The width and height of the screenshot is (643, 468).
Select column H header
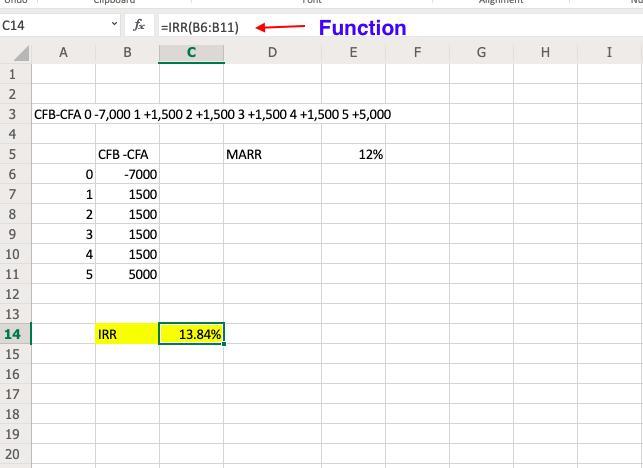545,53
